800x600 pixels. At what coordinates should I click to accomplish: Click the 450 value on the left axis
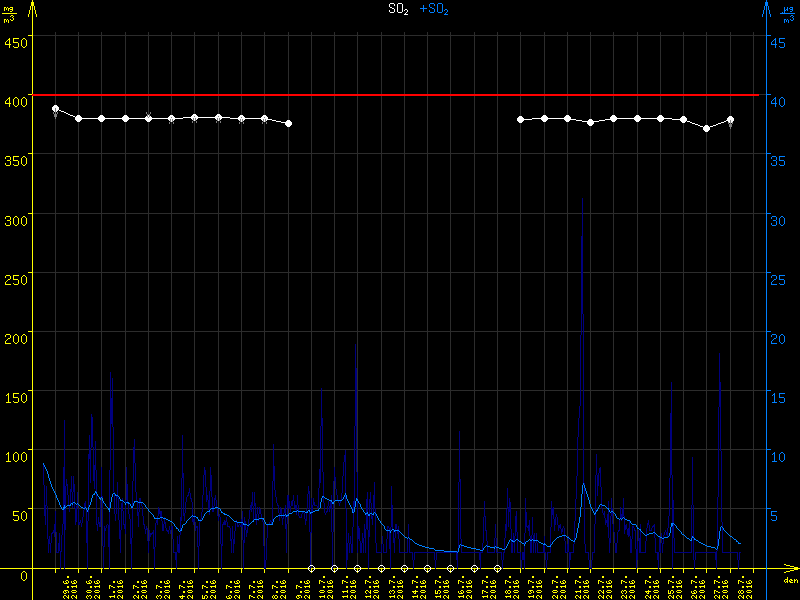[15, 42]
